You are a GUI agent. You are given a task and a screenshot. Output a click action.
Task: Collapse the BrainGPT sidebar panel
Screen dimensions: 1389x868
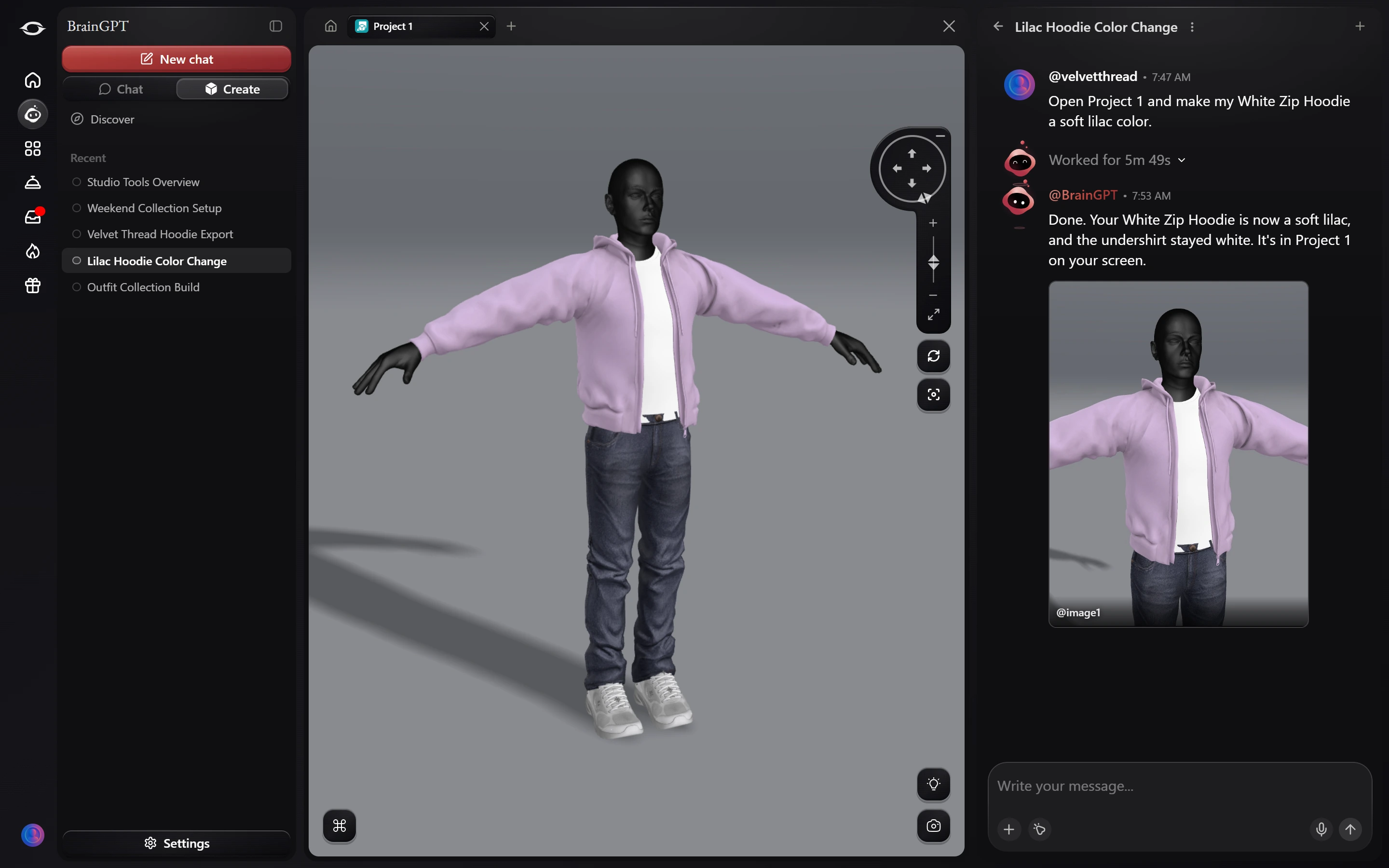(275, 27)
